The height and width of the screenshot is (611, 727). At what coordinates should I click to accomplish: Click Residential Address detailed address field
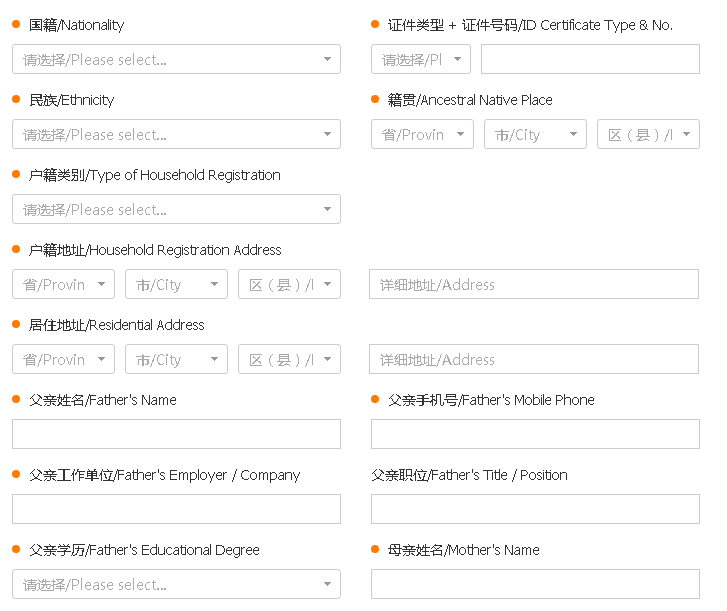[534, 359]
